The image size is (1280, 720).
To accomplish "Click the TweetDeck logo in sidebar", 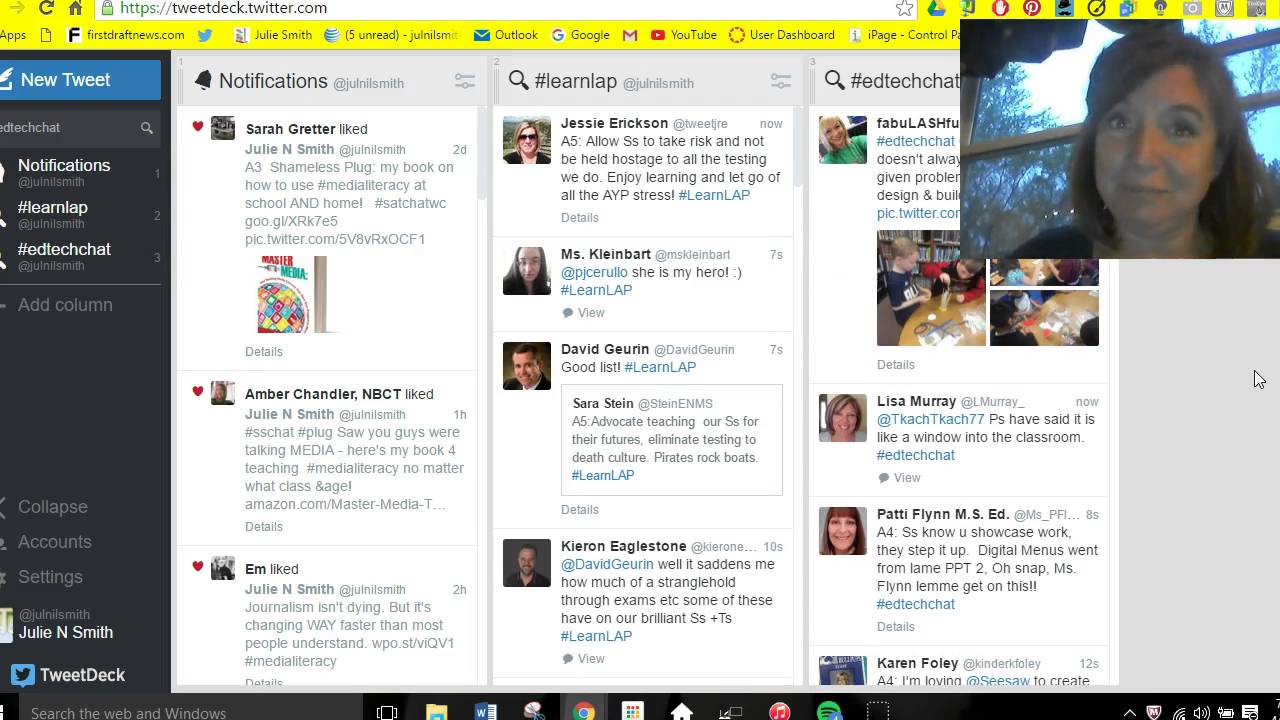I will [68, 675].
